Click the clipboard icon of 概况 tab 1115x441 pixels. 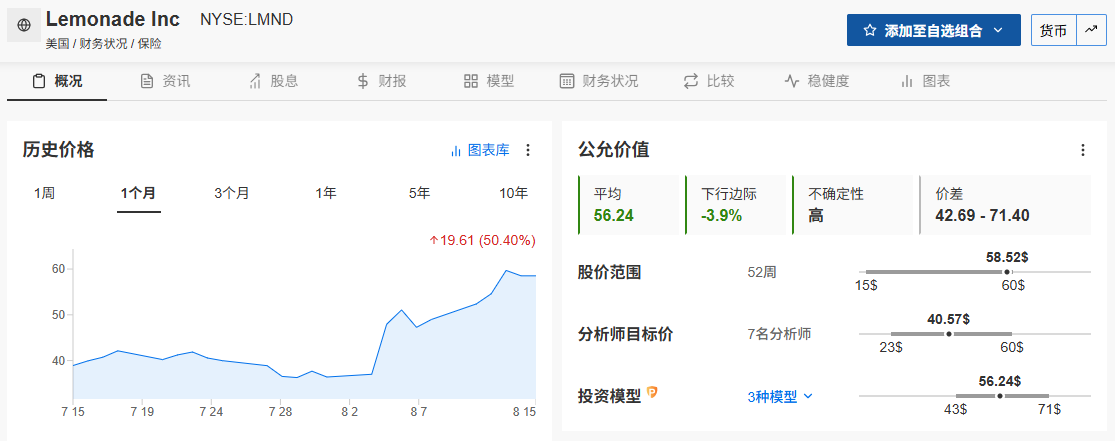coord(39,81)
